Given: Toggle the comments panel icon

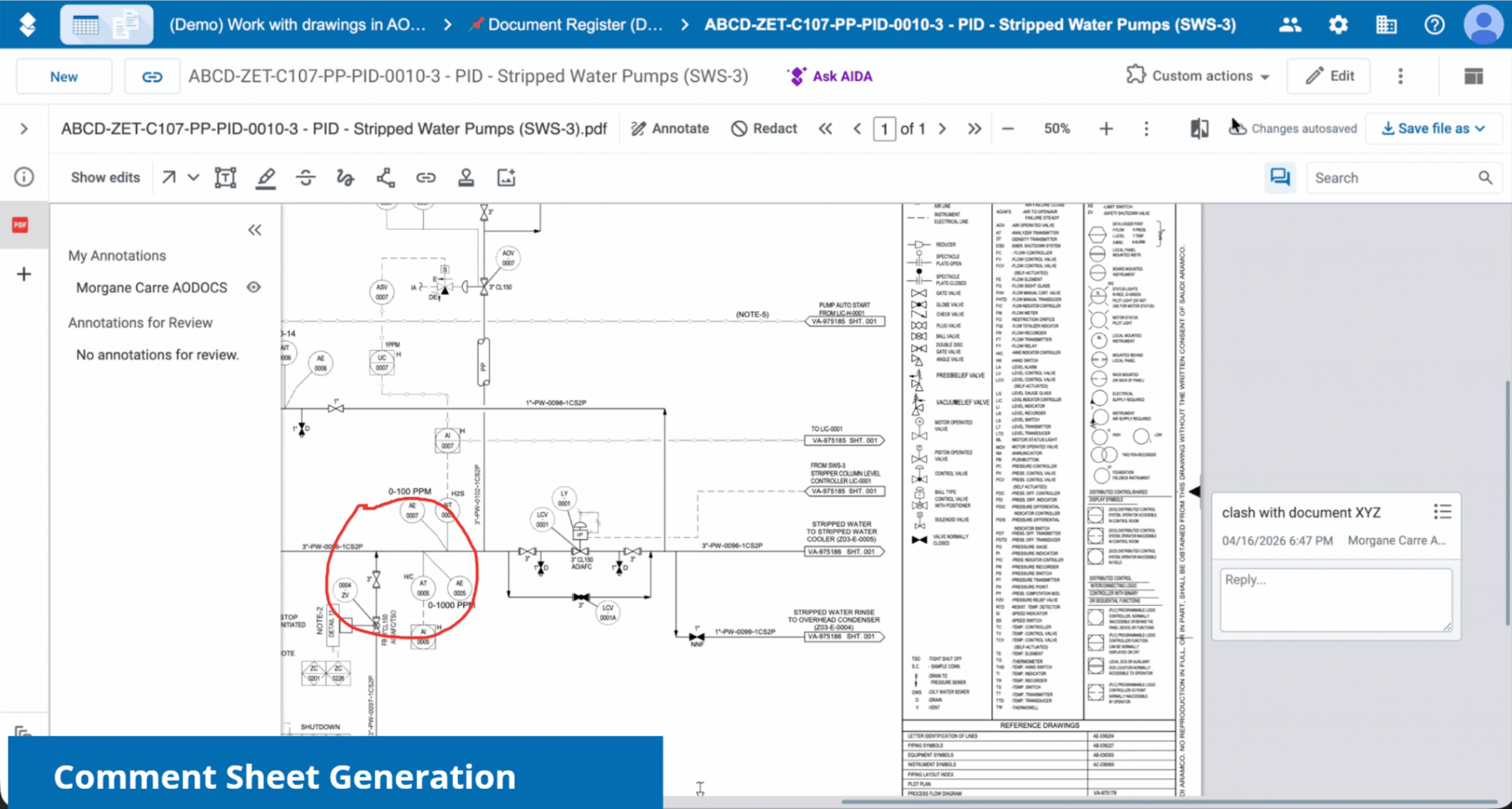Looking at the screenshot, I should pyautogui.click(x=1280, y=177).
